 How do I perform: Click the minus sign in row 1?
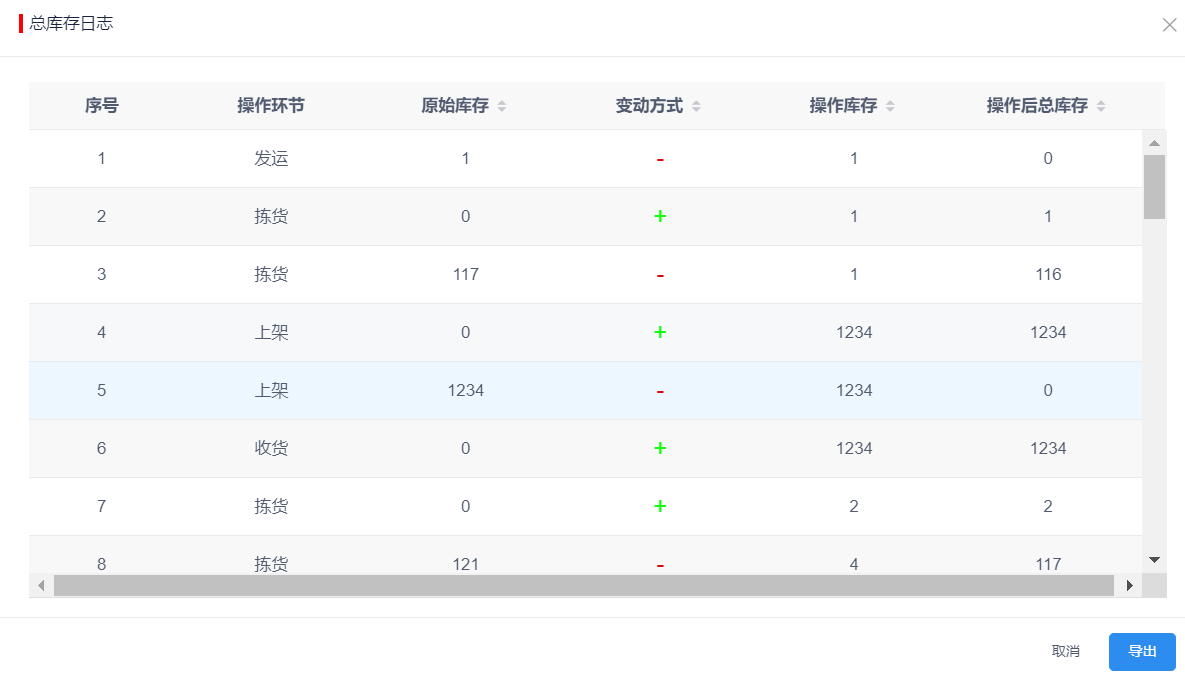point(660,159)
